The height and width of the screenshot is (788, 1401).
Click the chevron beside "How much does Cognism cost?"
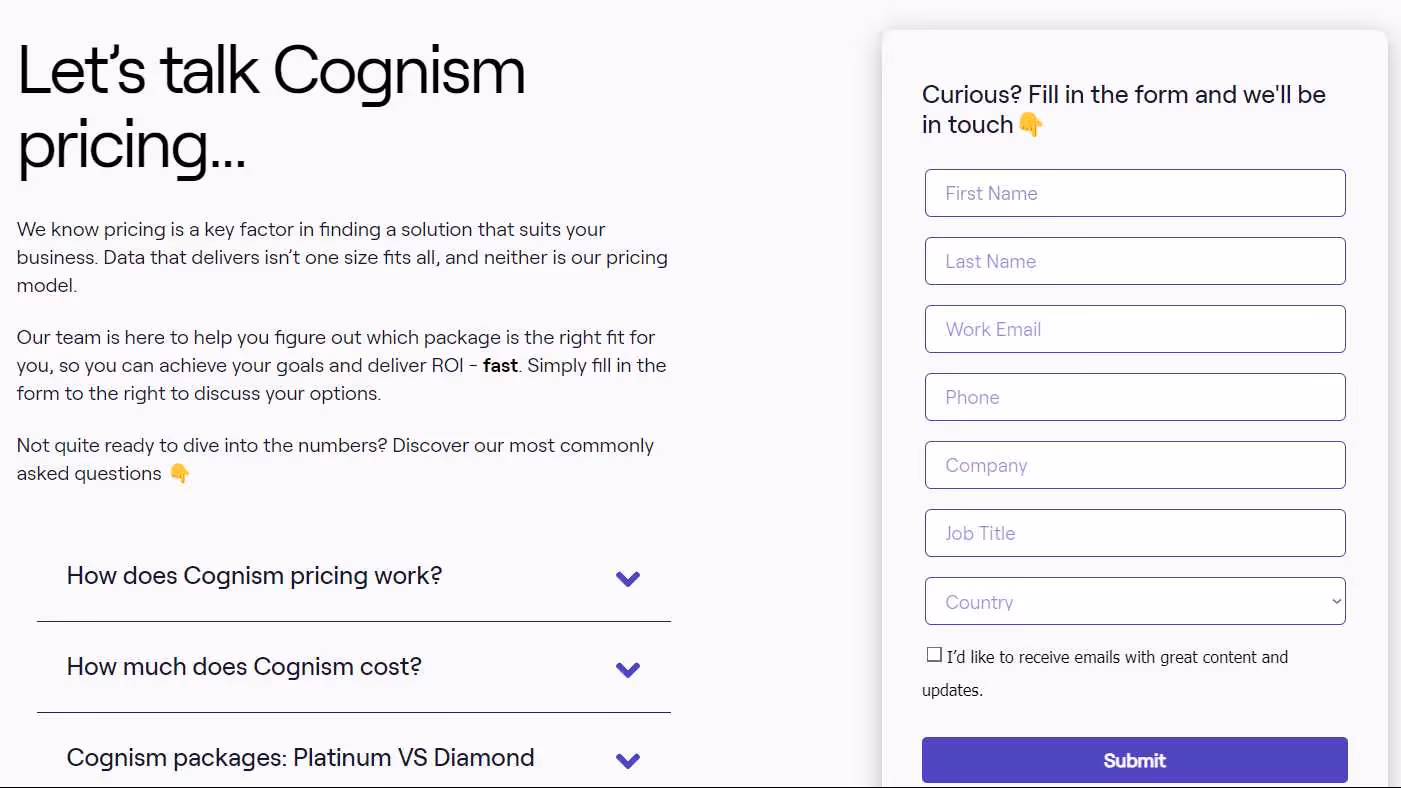(x=628, y=669)
